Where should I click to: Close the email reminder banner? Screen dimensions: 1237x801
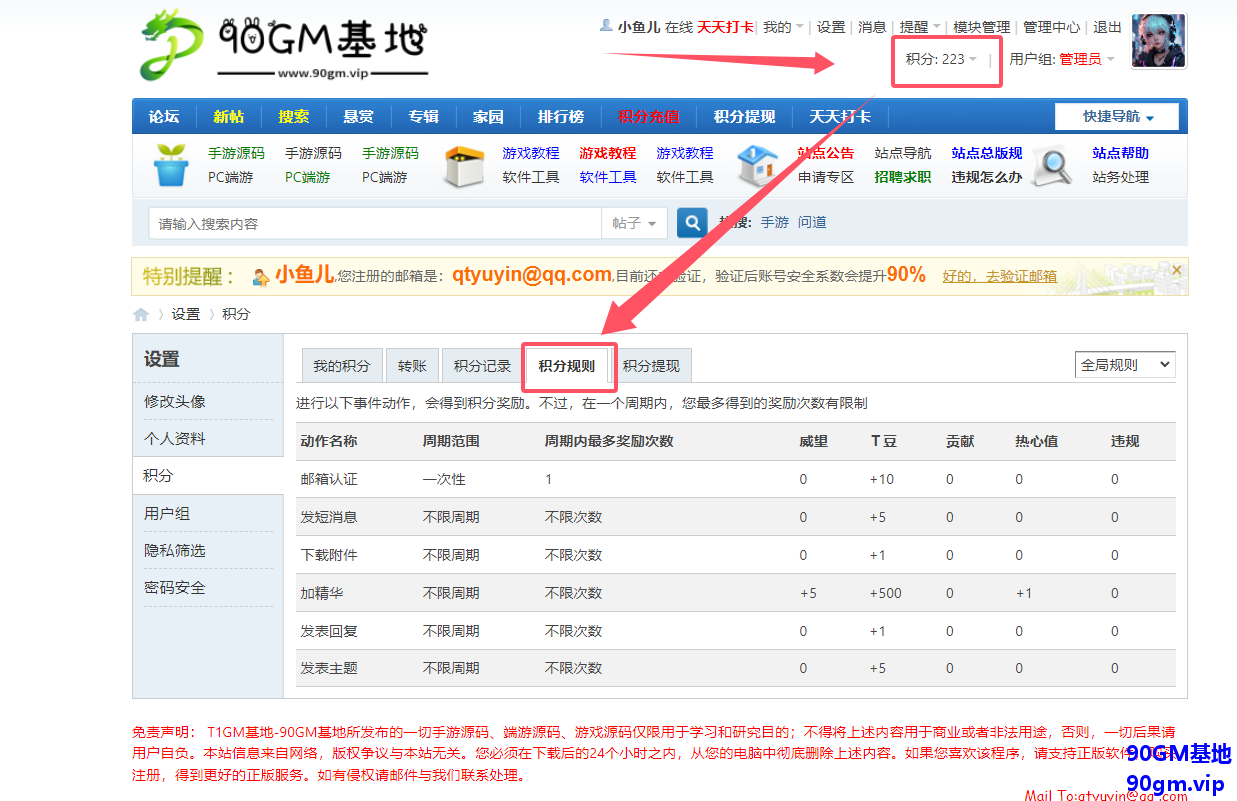pos(1177,270)
